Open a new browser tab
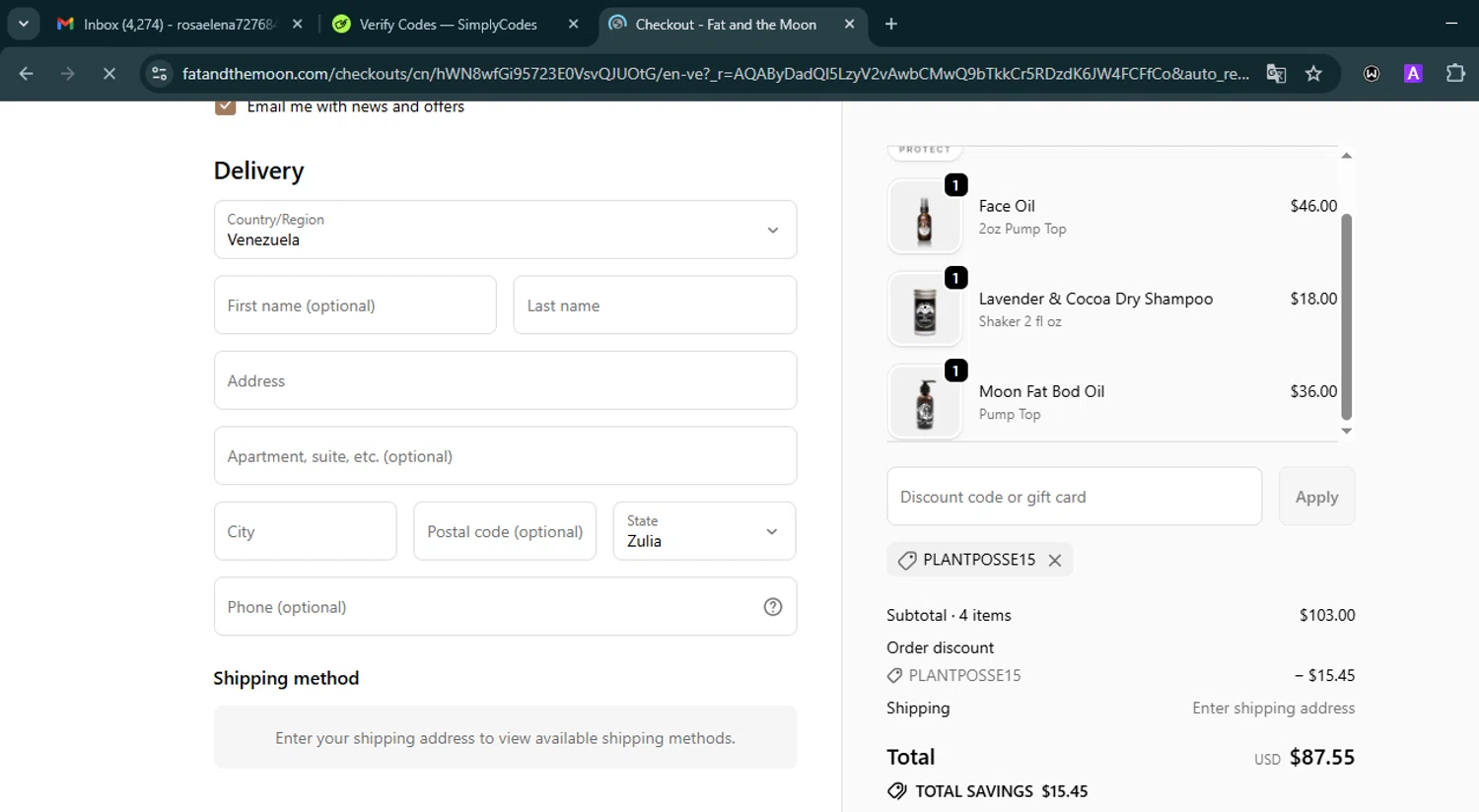Viewport: 1479px width, 812px height. pos(891,24)
